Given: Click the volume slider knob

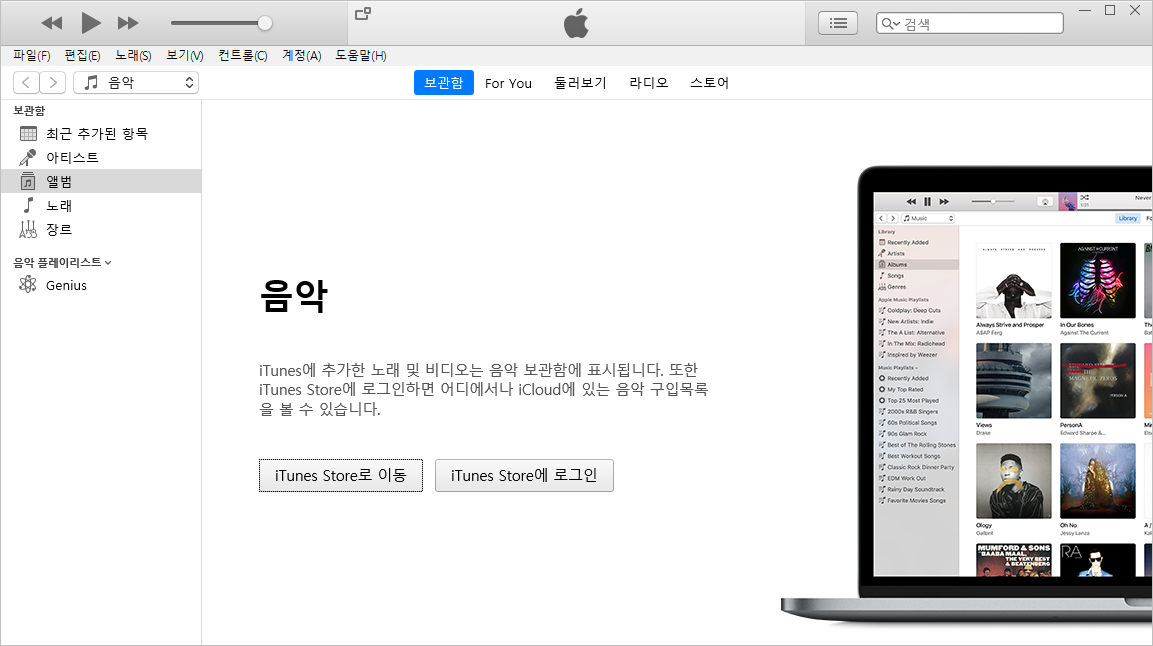Looking at the screenshot, I should pyautogui.click(x=265, y=23).
